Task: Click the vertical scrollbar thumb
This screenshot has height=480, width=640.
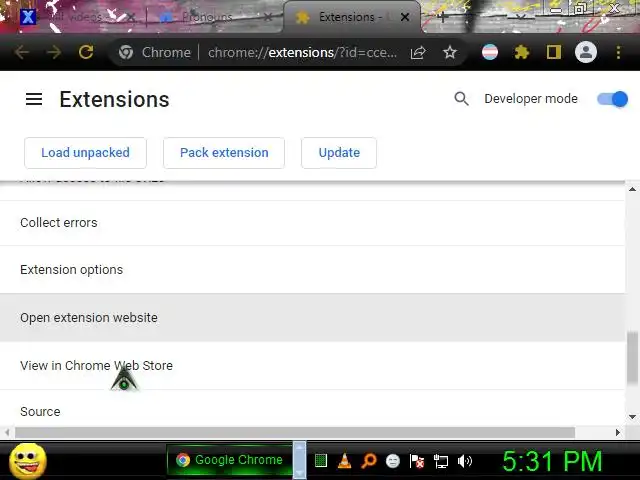Action: point(632,358)
